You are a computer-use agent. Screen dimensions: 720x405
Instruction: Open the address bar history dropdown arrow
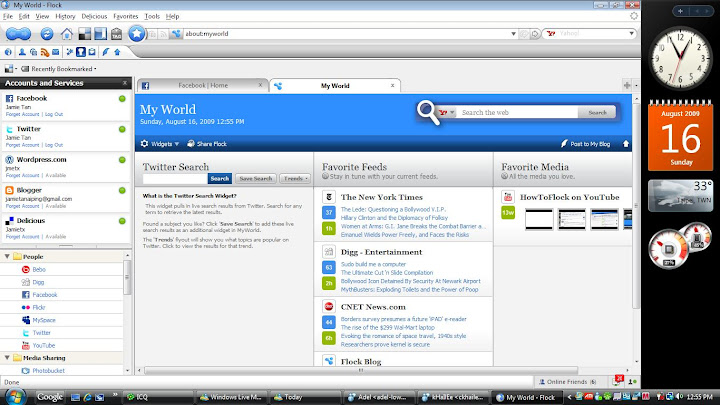[513, 34]
